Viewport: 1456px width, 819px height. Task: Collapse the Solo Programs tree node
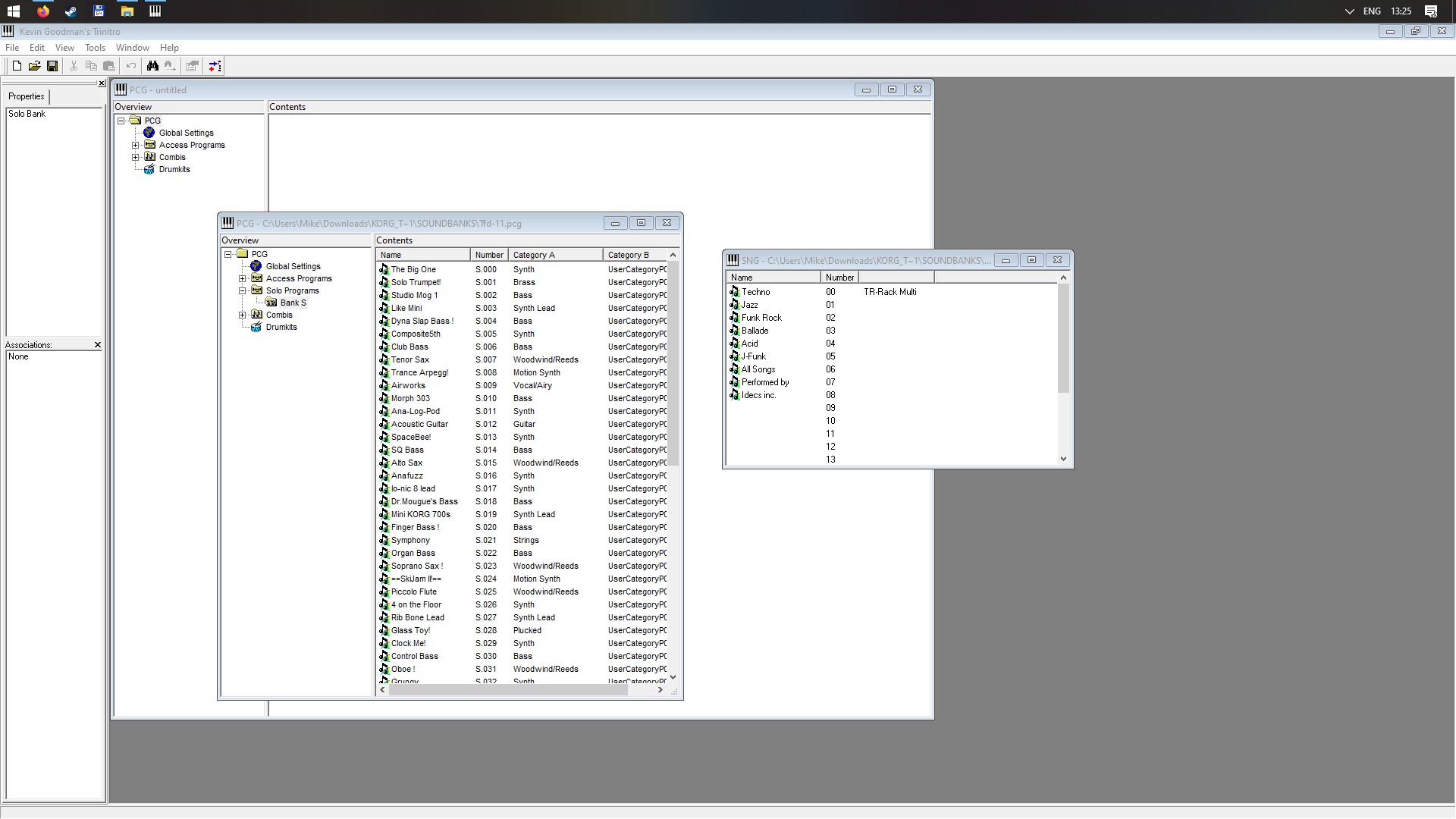click(x=243, y=290)
